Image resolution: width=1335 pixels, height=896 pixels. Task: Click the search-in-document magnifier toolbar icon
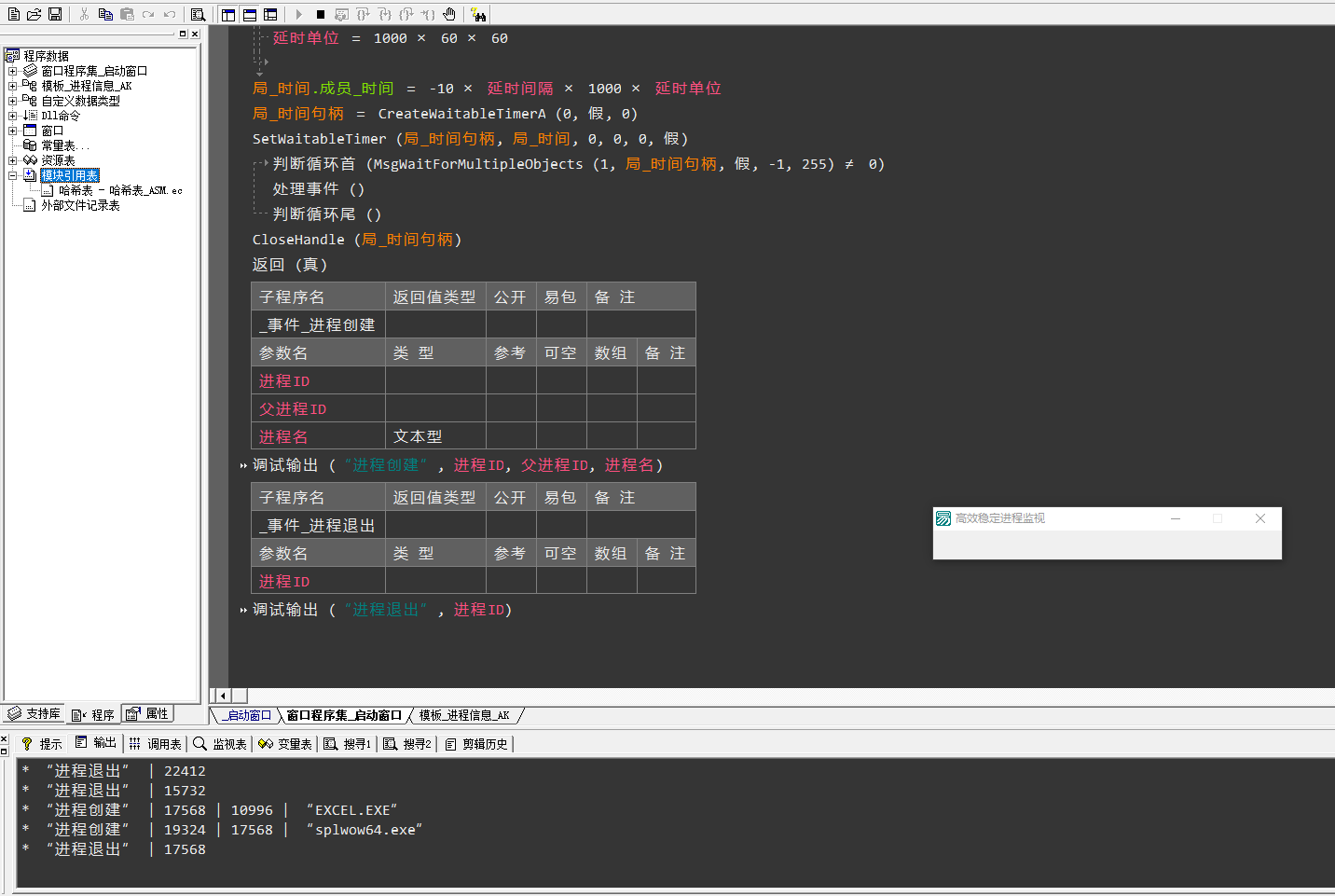[x=198, y=14]
